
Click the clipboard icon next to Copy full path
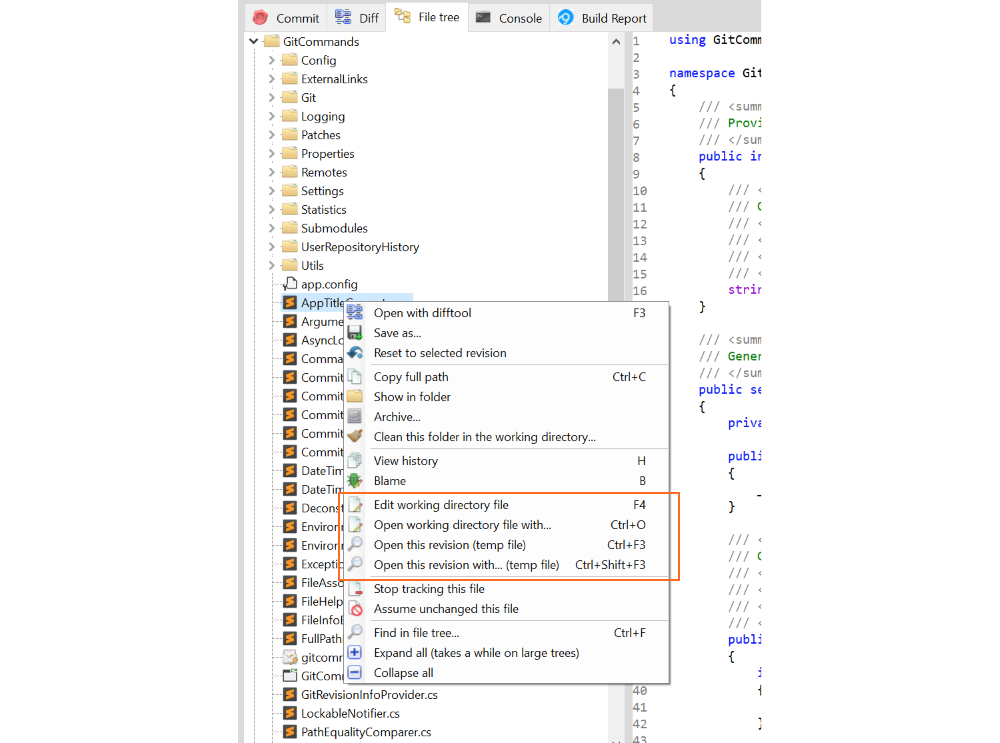(355, 377)
